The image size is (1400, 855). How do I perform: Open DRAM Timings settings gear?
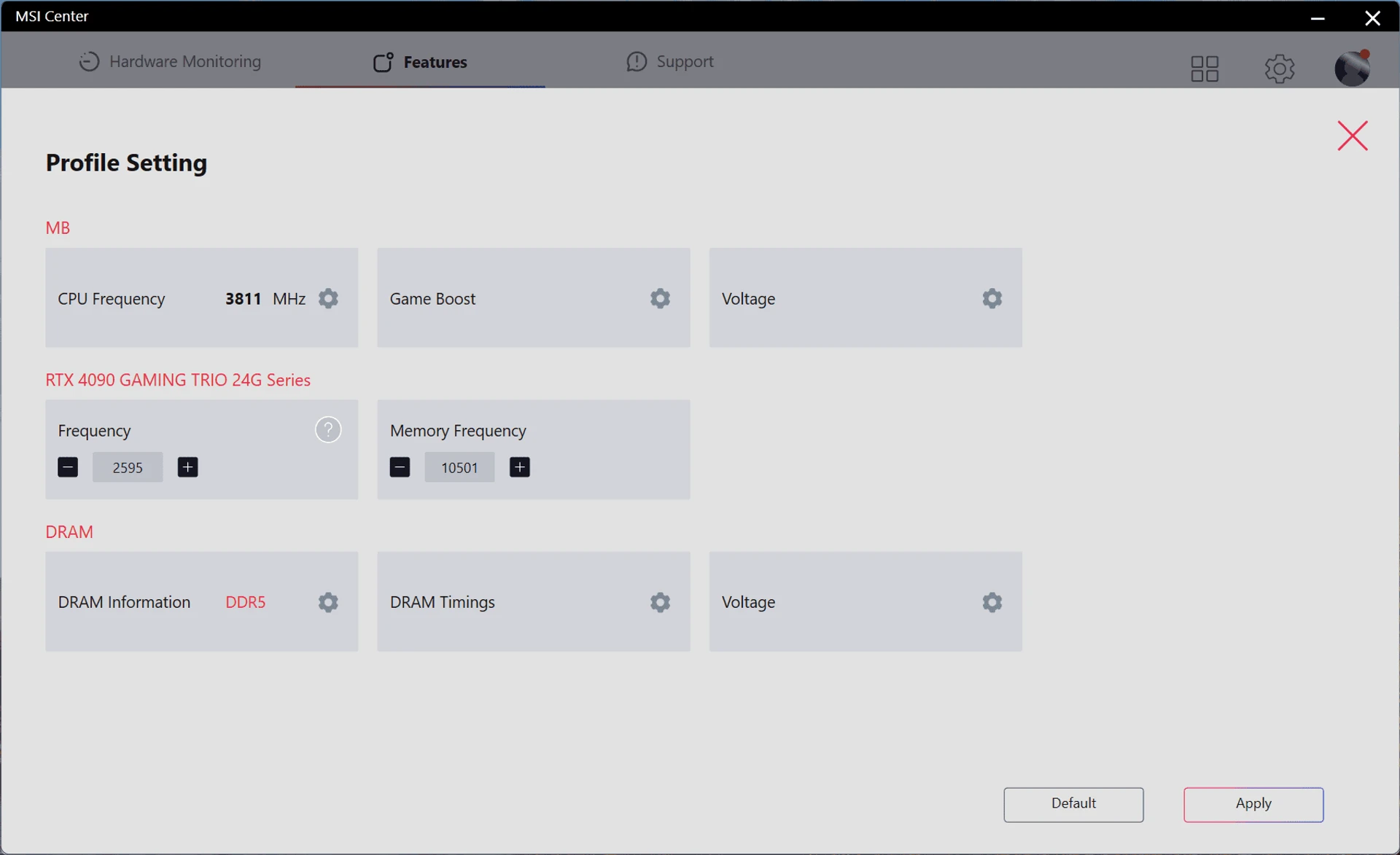660,602
